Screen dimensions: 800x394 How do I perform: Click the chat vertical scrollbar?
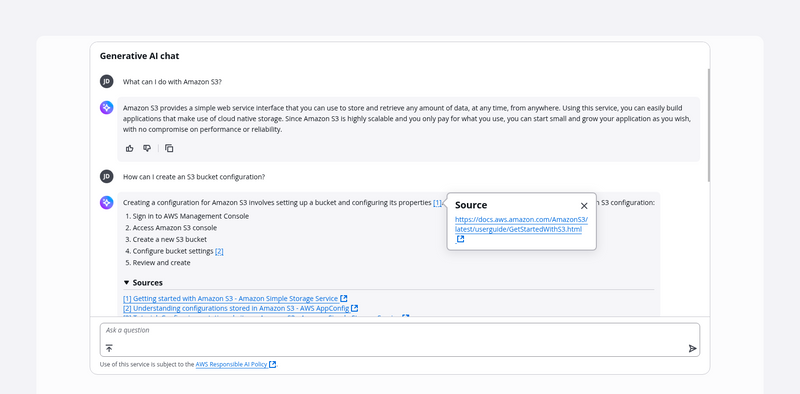tap(708, 125)
